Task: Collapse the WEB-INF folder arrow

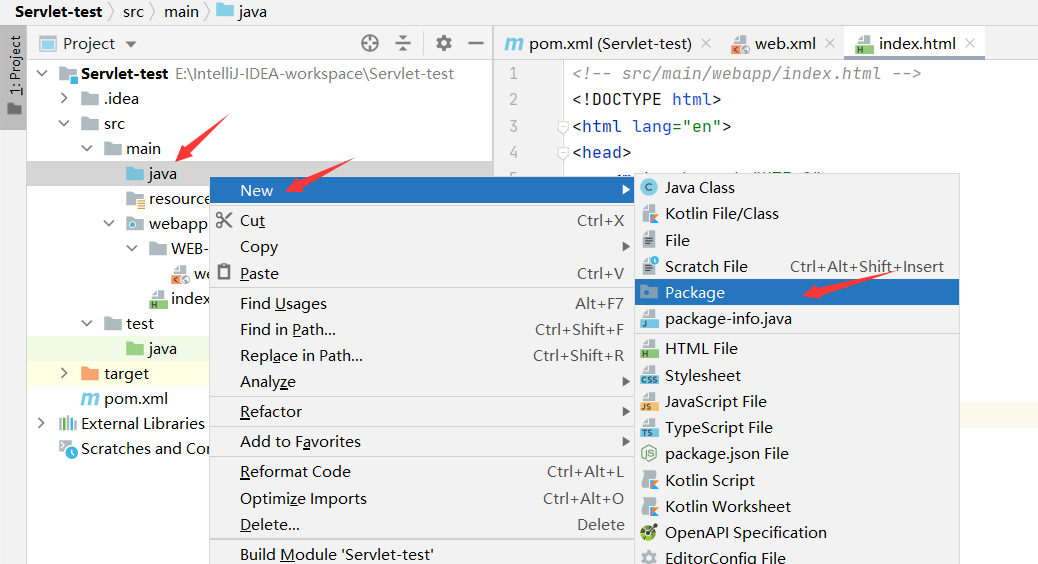Action: (132, 248)
